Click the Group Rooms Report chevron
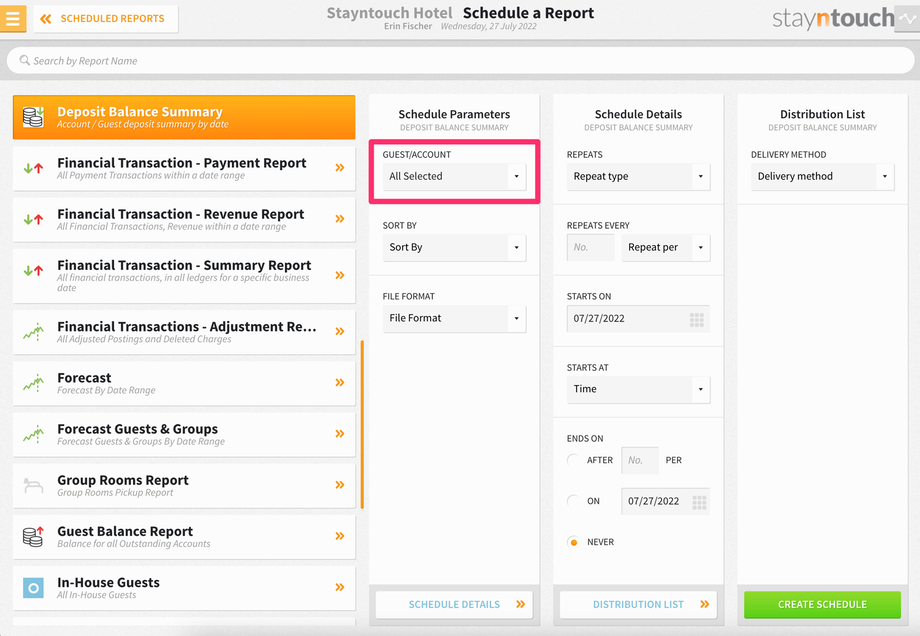Screen dimensions: 920x636 340,485
